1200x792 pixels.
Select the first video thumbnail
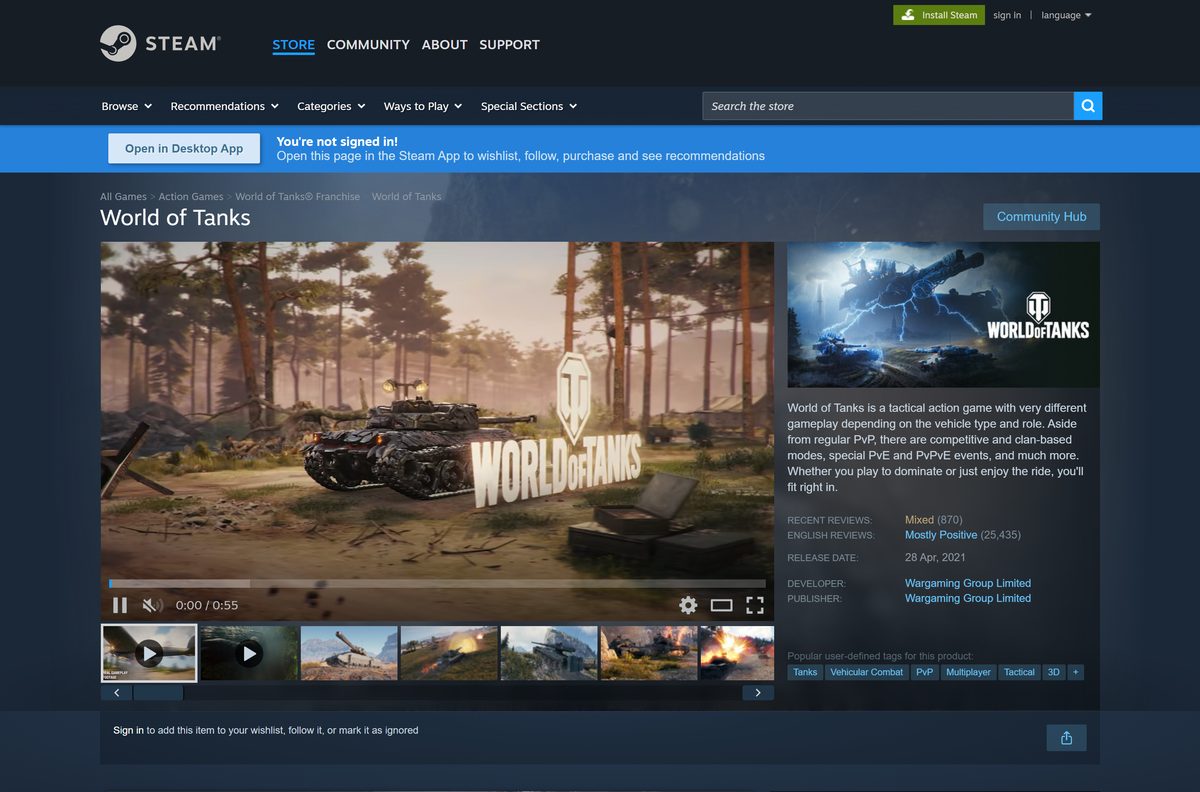pos(149,653)
